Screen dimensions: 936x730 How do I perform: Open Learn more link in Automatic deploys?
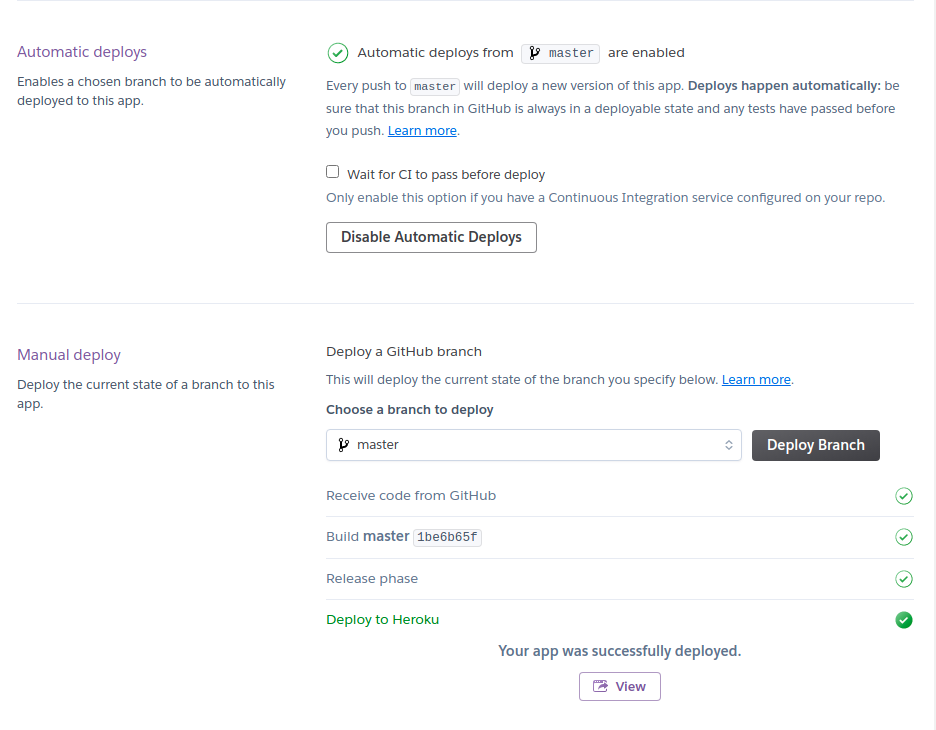coord(422,131)
